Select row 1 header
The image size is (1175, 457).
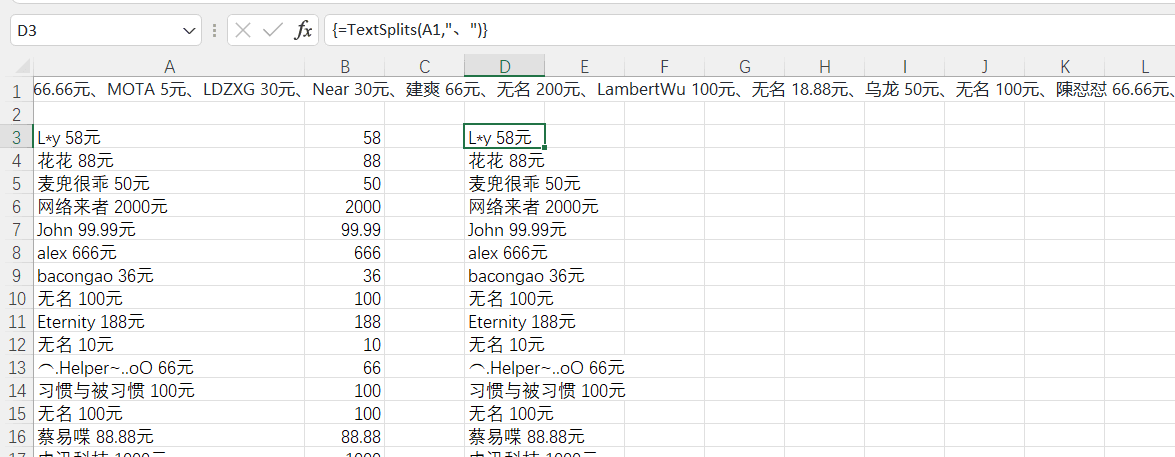click(16, 91)
